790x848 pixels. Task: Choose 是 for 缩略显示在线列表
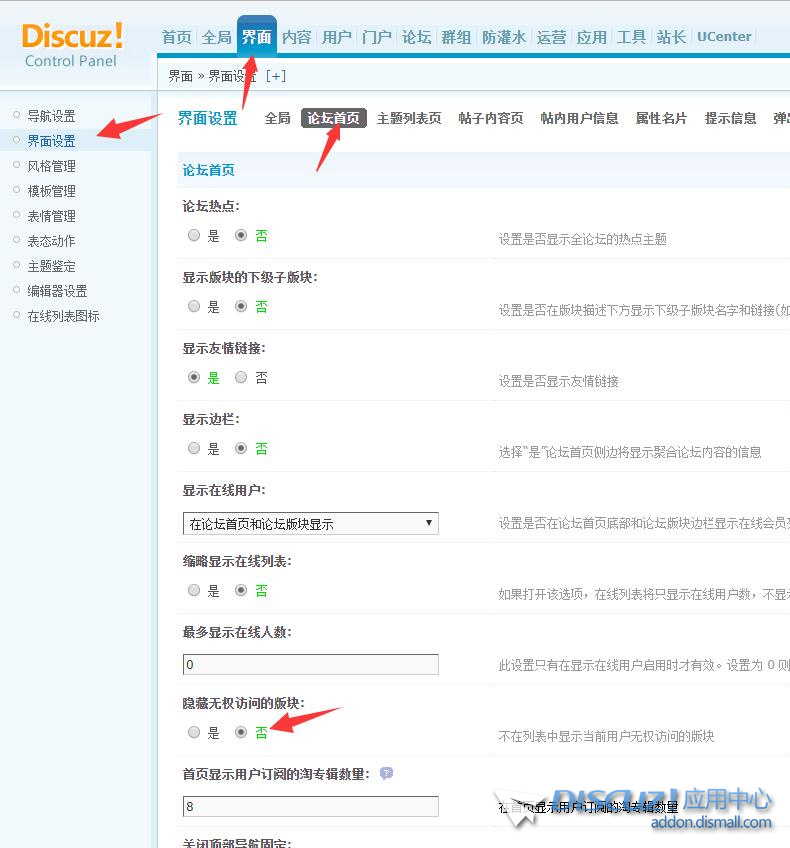pyautogui.click(x=194, y=591)
